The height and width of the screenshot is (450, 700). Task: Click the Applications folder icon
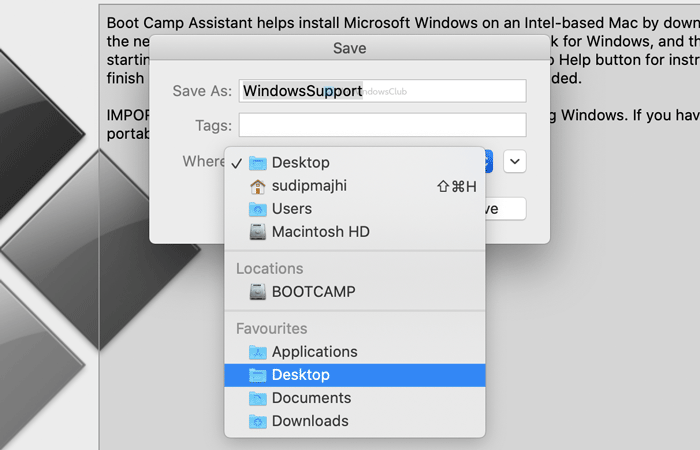[258, 352]
